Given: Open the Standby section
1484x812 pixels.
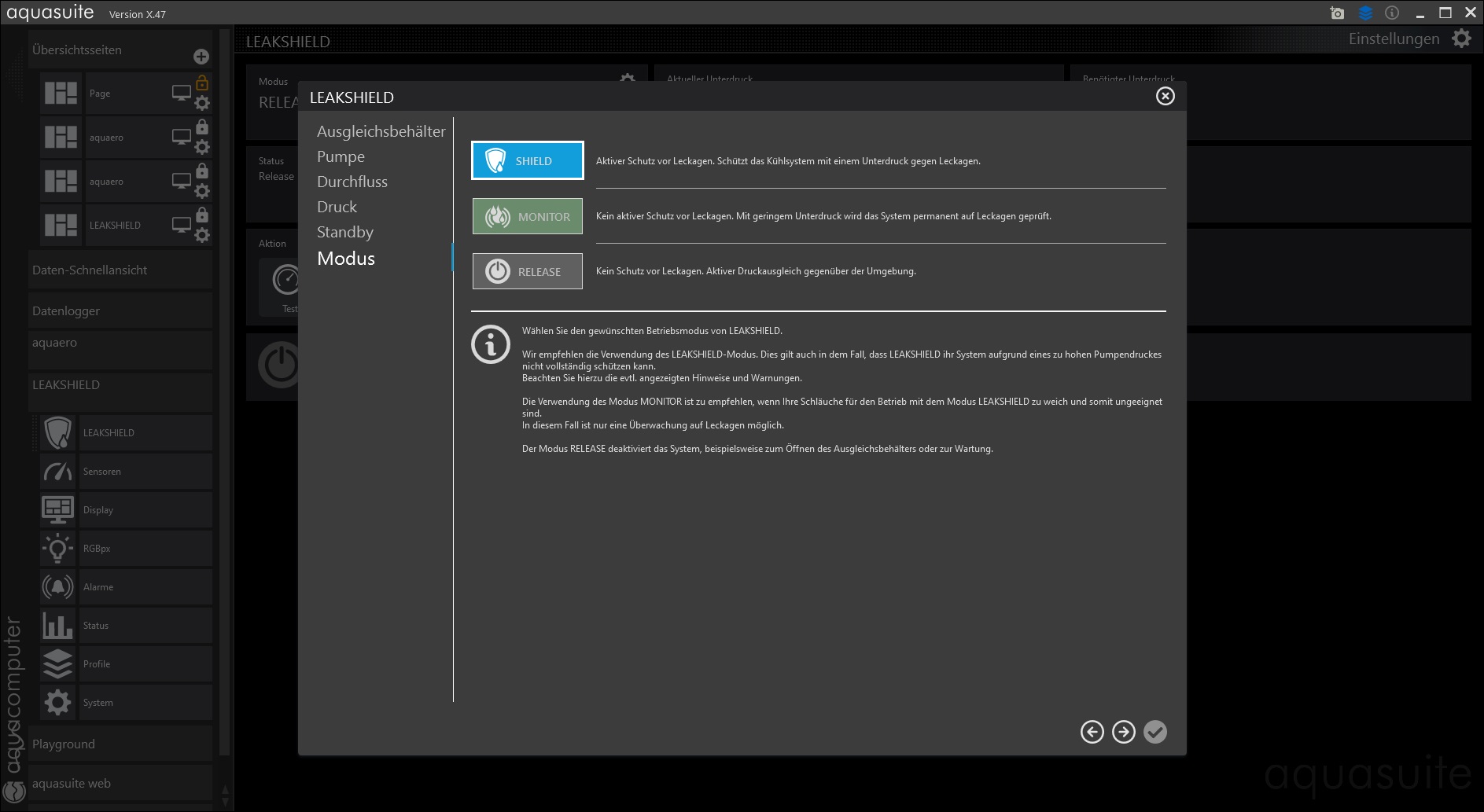Looking at the screenshot, I should (x=344, y=232).
